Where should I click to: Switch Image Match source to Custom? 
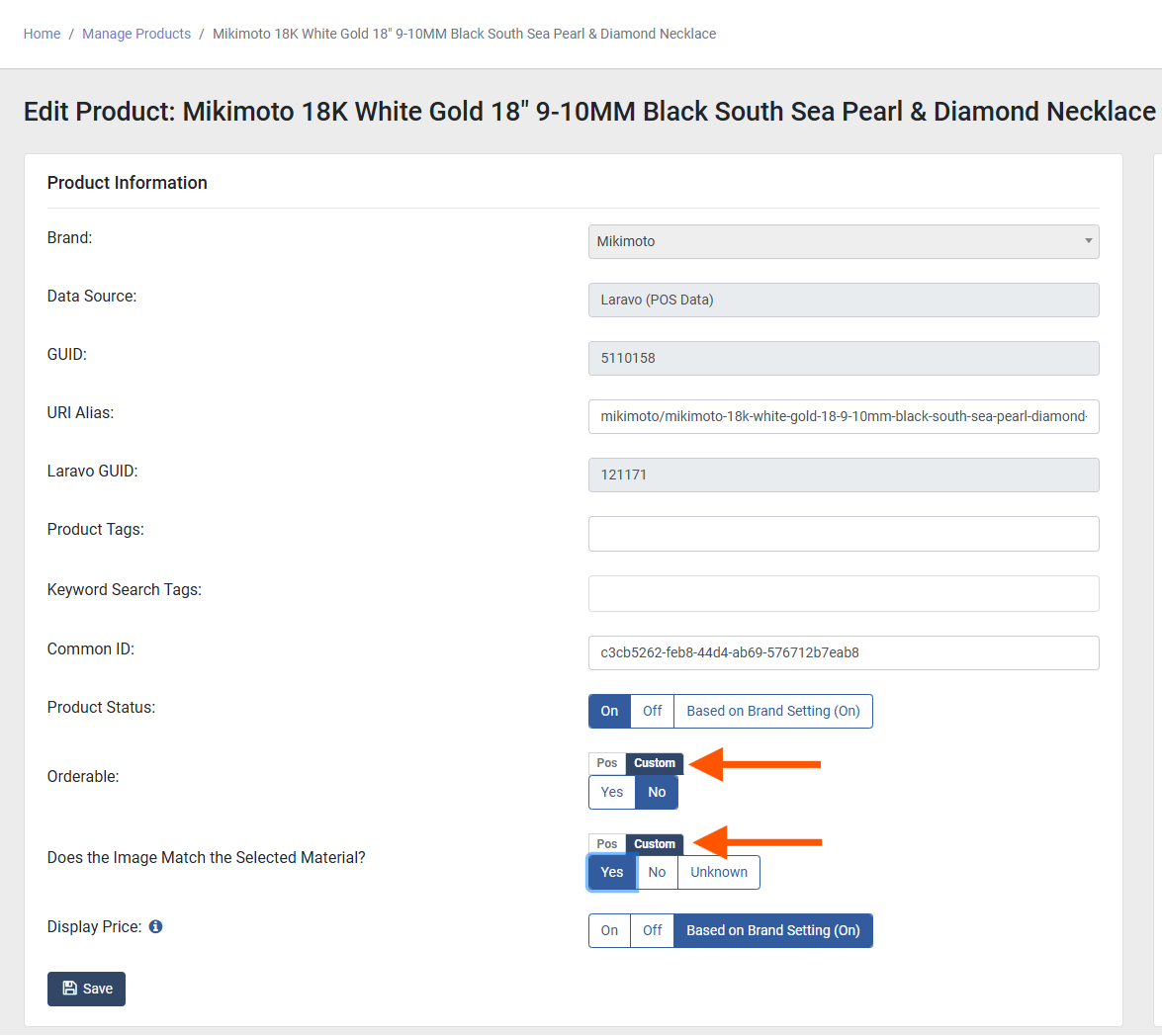click(655, 843)
